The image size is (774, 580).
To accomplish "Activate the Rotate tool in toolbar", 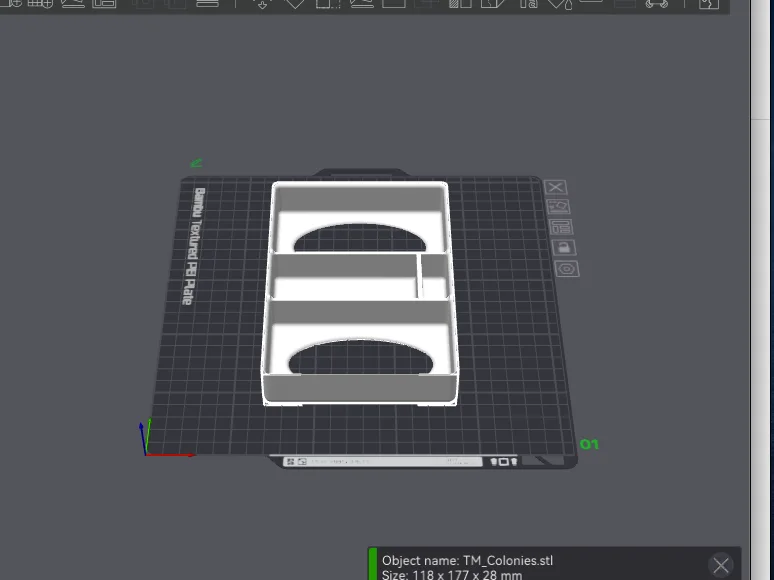I will pos(295,4).
